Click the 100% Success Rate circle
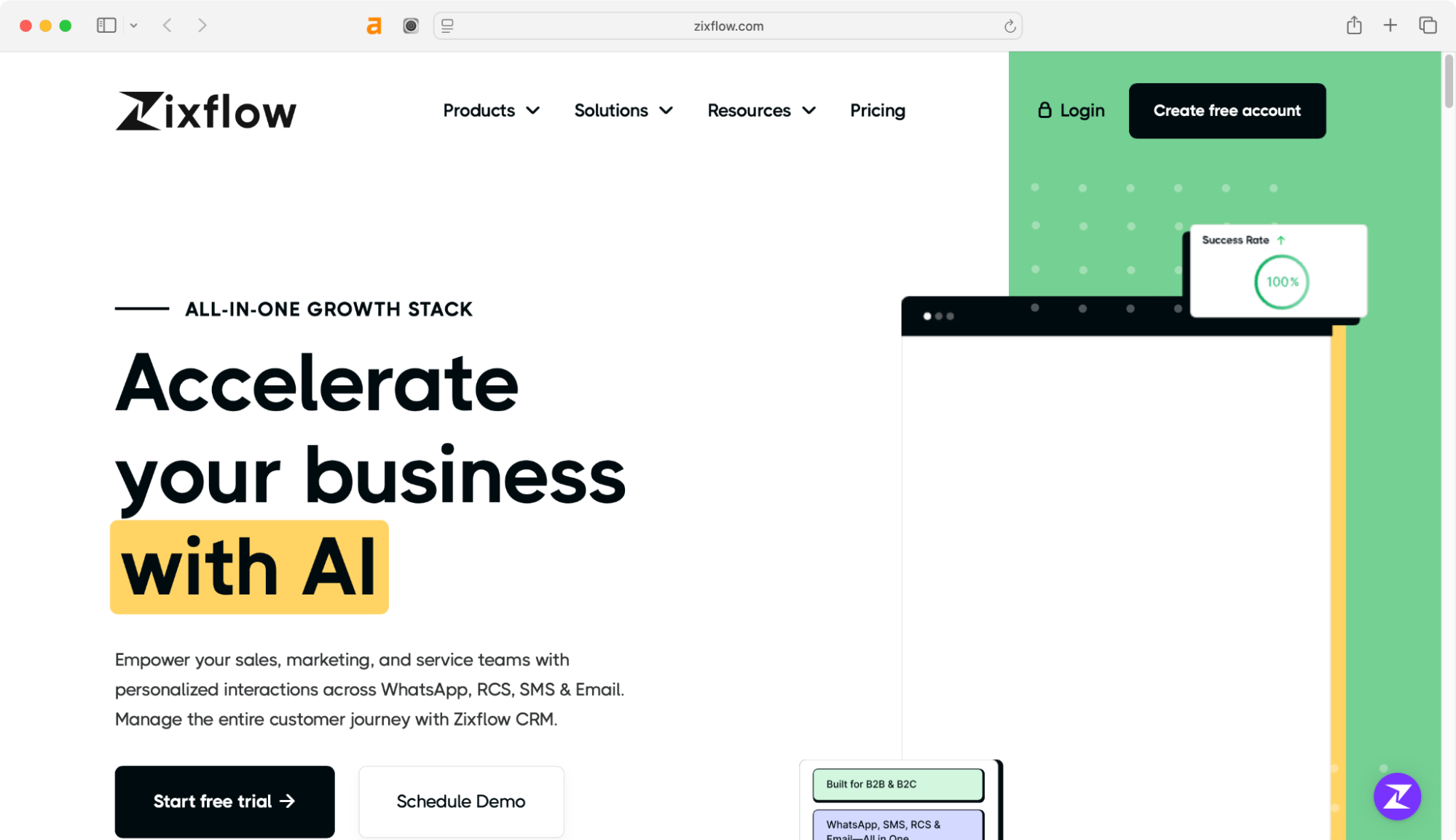Screen dimensions: 1456x840 tap(1280, 282)
